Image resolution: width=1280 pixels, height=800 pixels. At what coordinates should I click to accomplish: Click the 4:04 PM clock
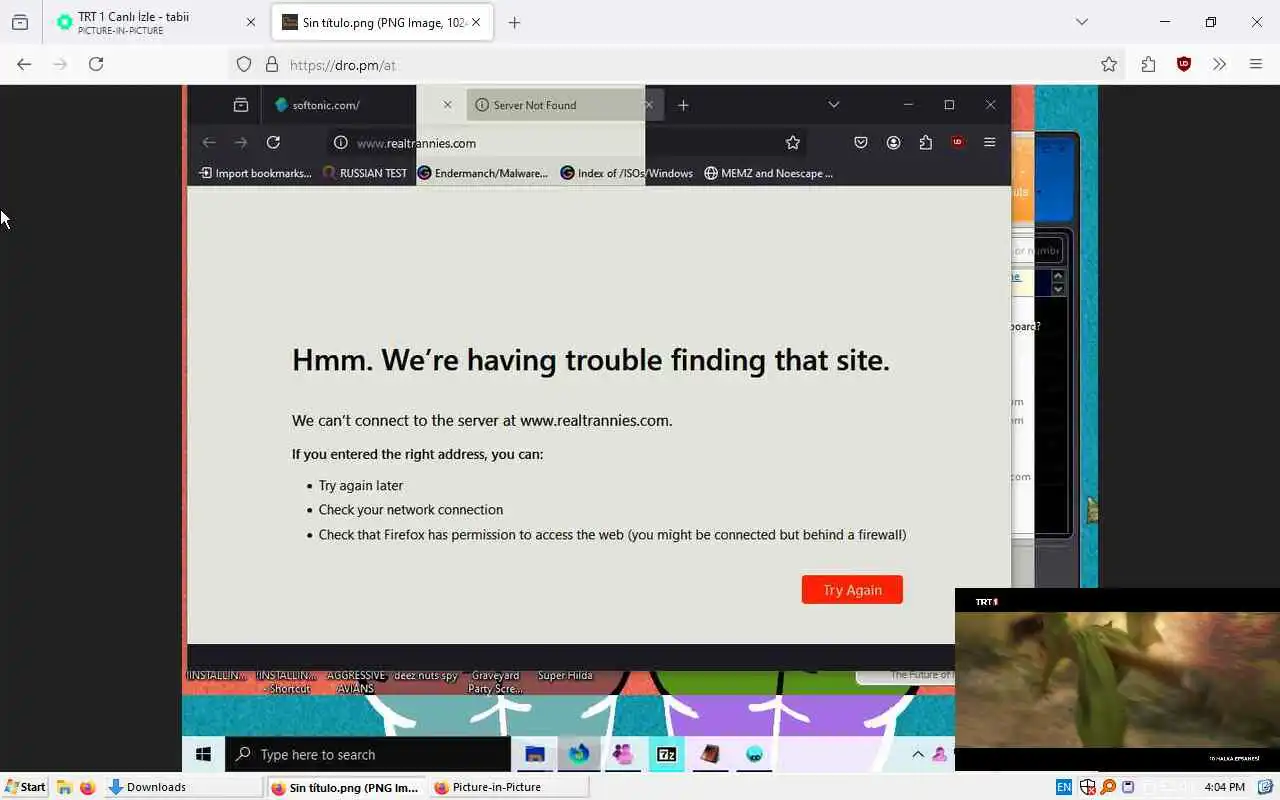click(1224, 787)
